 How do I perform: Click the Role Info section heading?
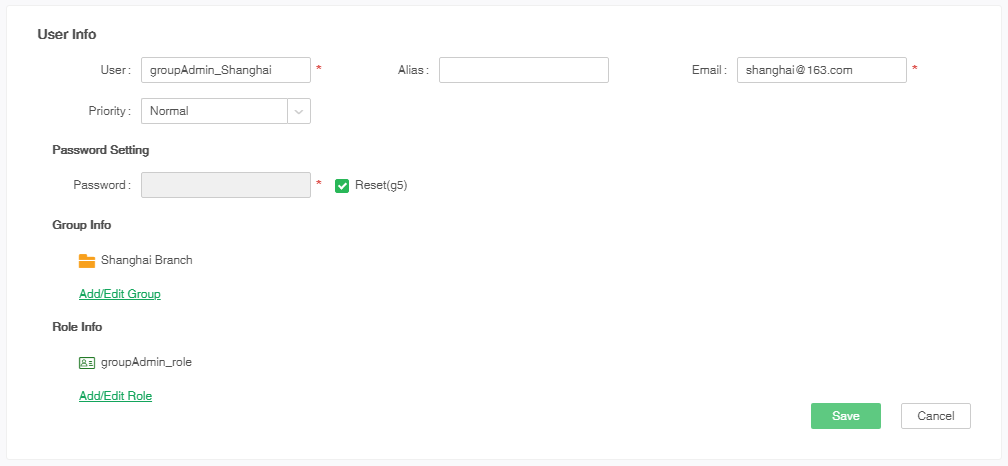[x=77, y=327]
